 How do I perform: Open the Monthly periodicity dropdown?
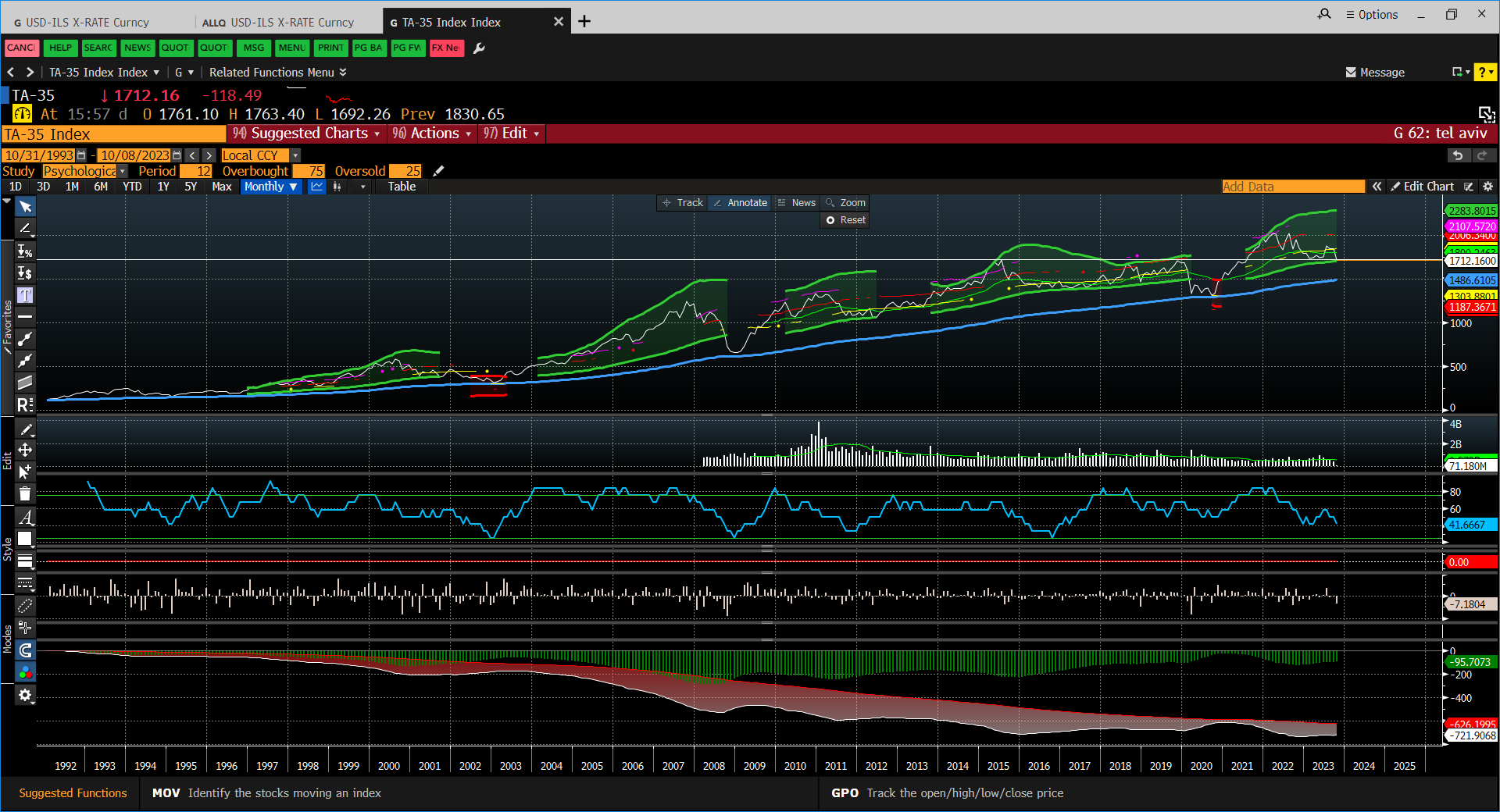pos(270,187)
